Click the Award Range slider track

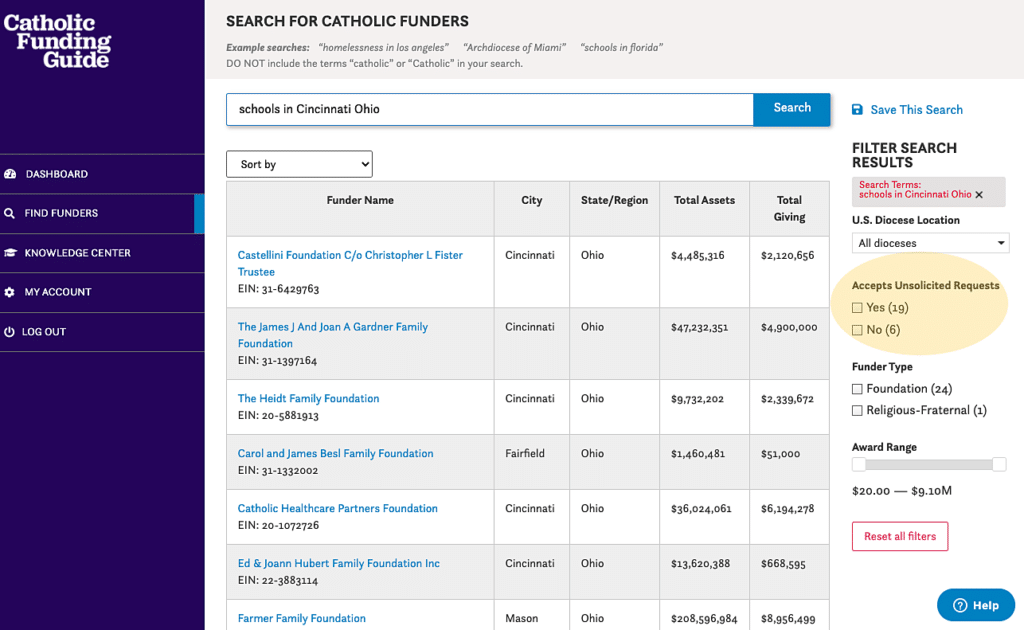tap(929, 464)
